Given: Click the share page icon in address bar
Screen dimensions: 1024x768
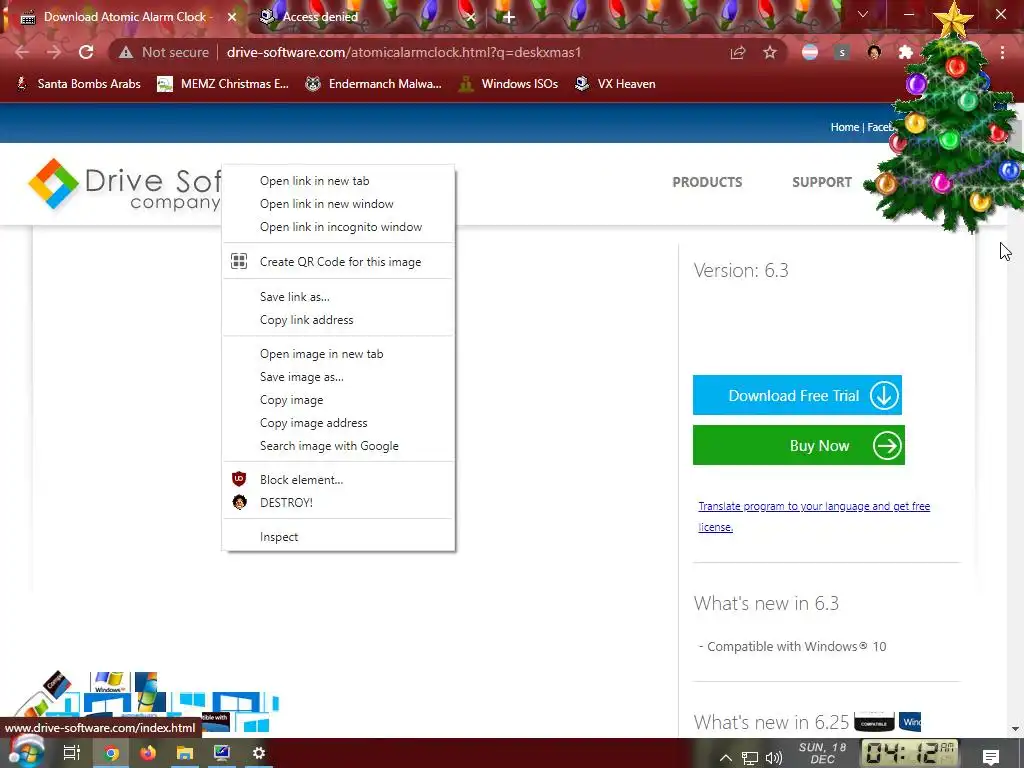Looking at the screenshot, I should coord(738,52).
